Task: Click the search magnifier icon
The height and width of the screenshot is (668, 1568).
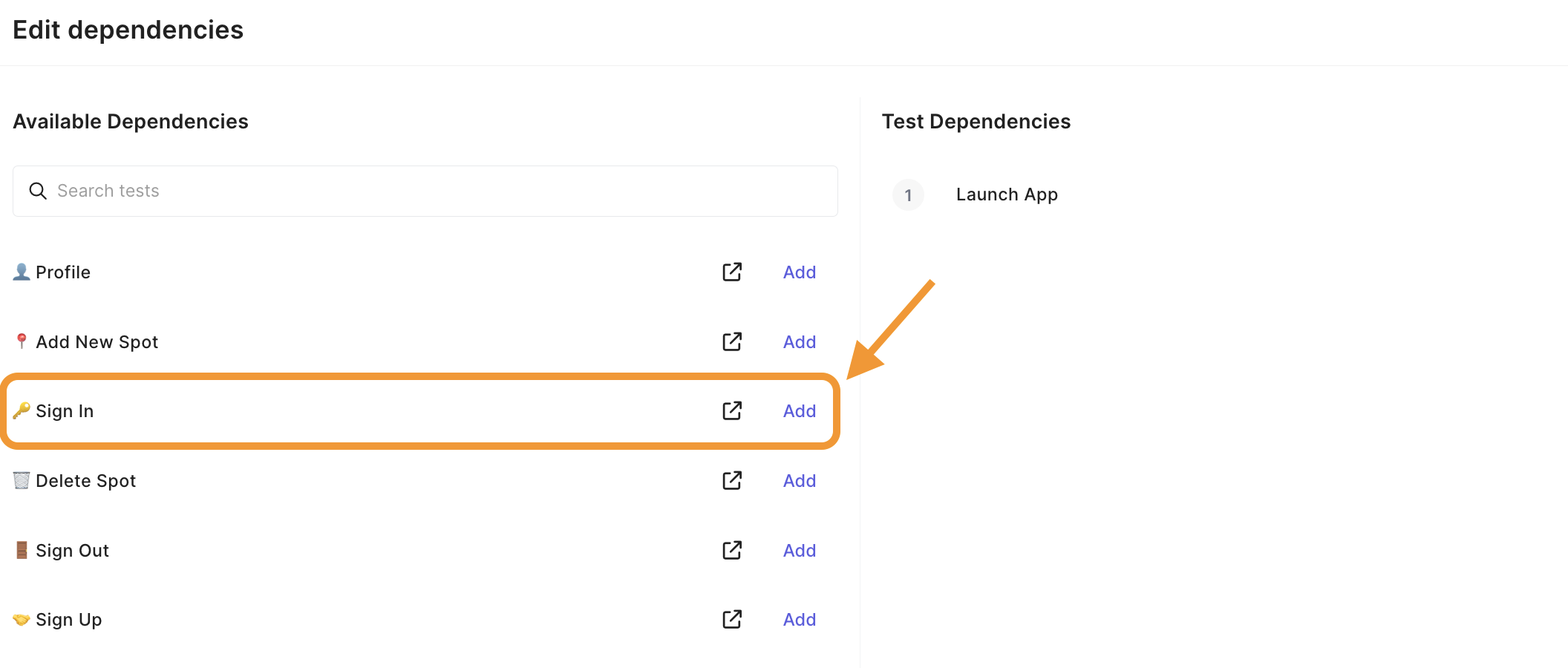Action: (x=38, y=191)
